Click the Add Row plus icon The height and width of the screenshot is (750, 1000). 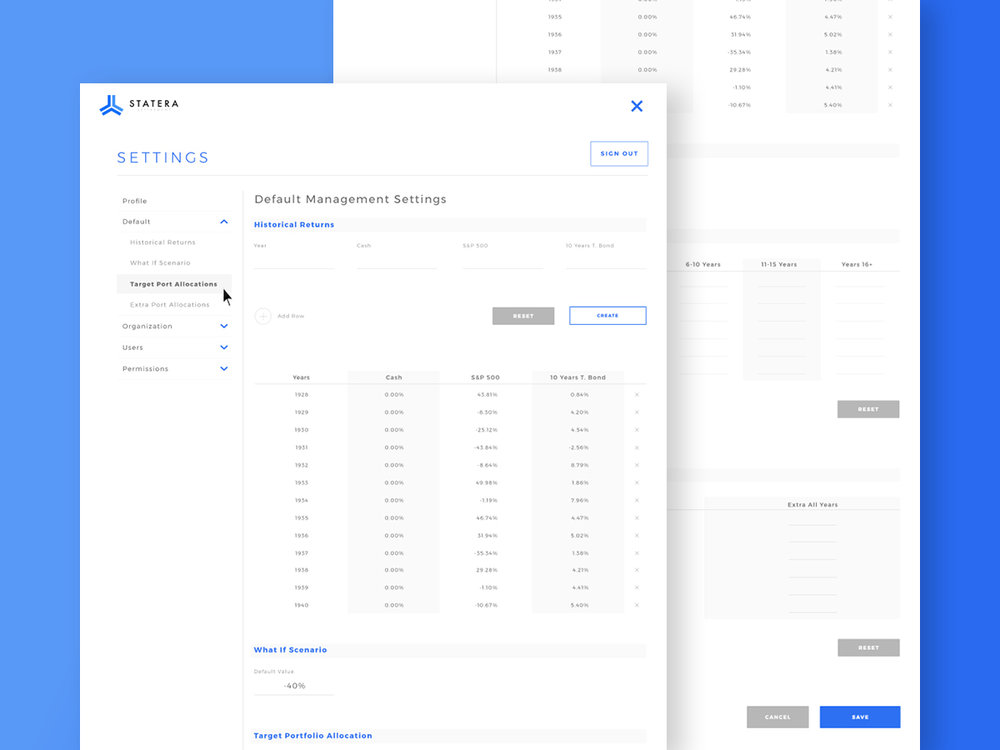click(263, 316)
